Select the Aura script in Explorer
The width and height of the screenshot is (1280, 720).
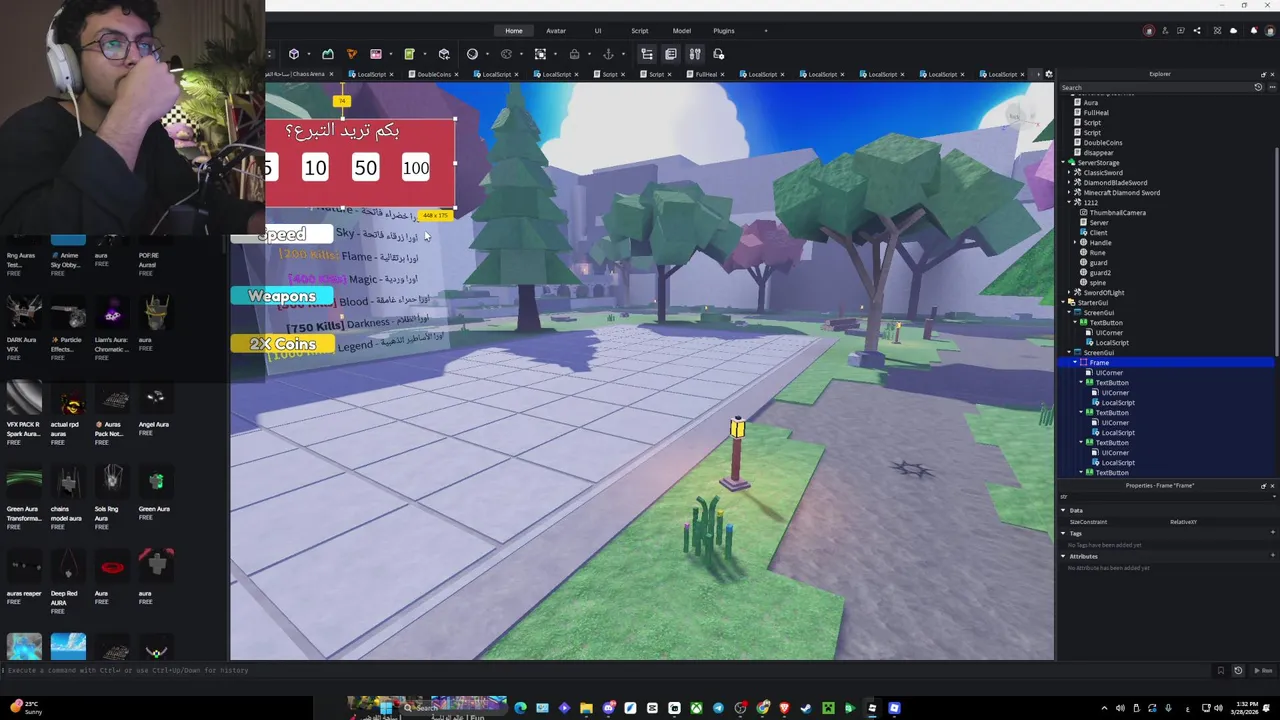(x=1090, y=103)
